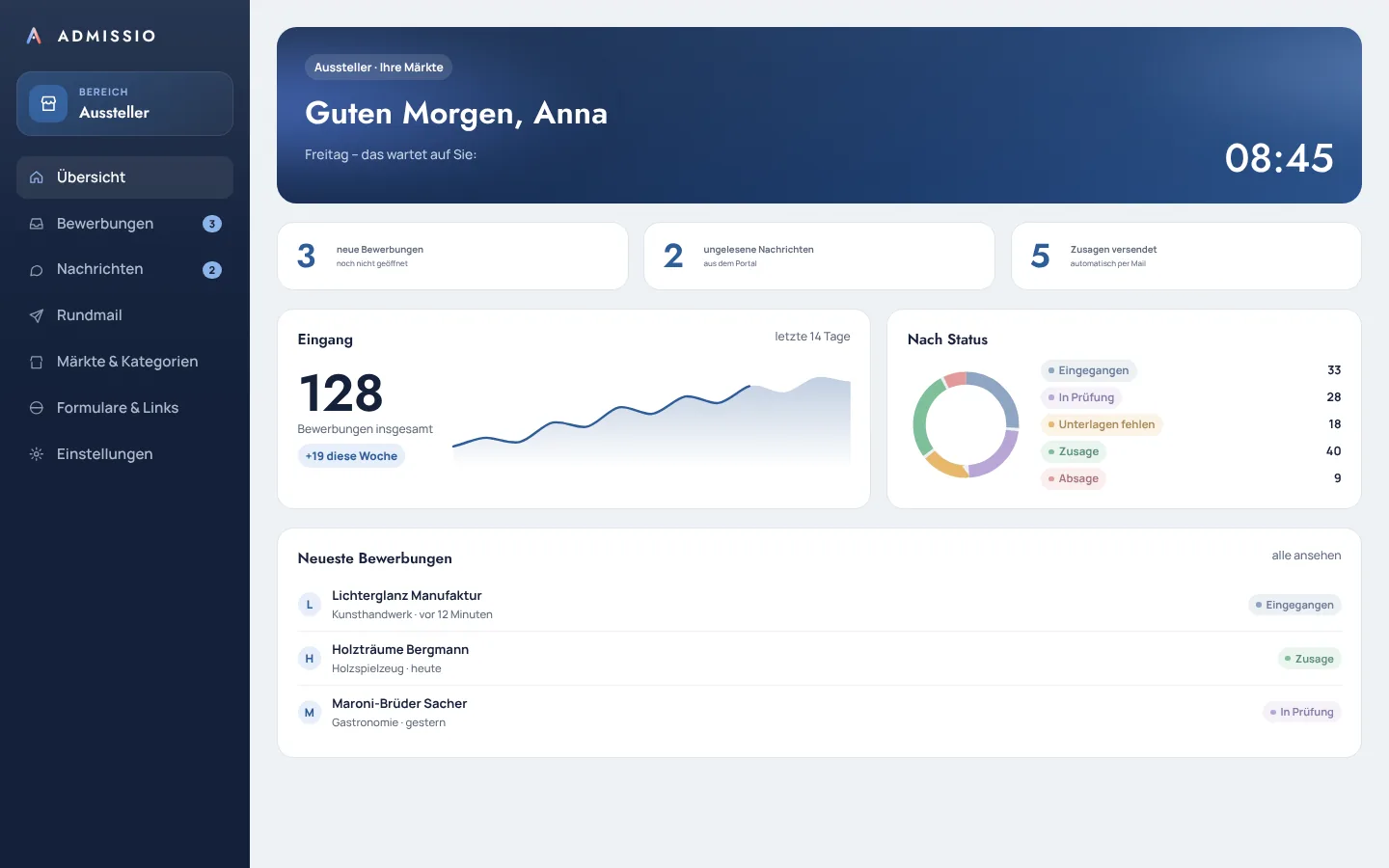The image size is (1389, 868).
Task: Open Nachrichten in the sidebar
Action: [x=124, y=270]
